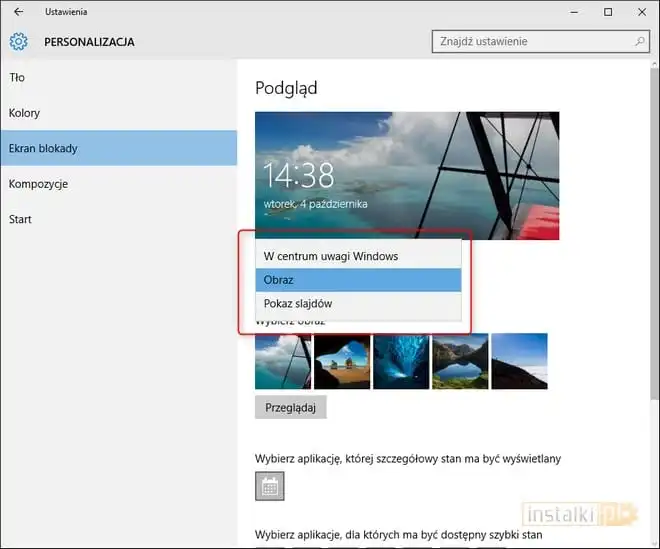Screen dimensions: 660x549
Task: Open the calendar app detailed status icon
Action: (x=270, y=486)
